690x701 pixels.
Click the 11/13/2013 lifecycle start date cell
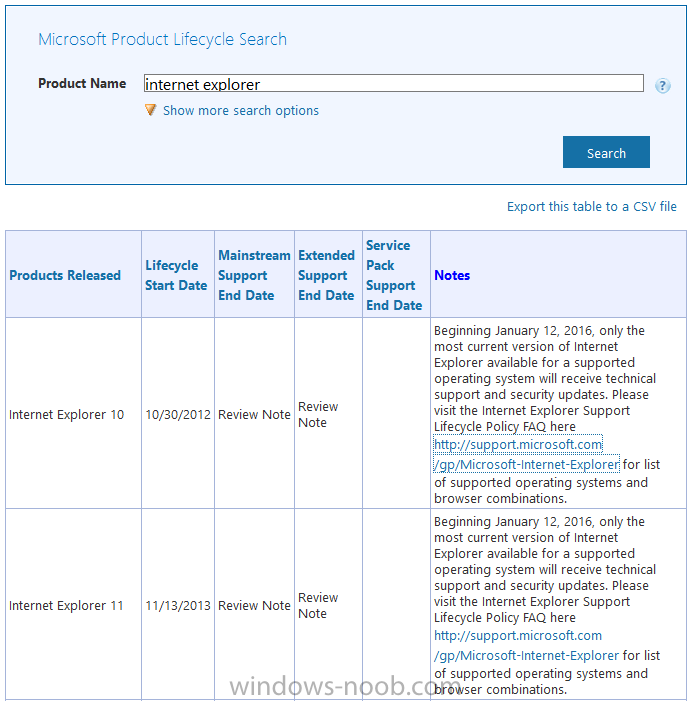coord(178,605)
